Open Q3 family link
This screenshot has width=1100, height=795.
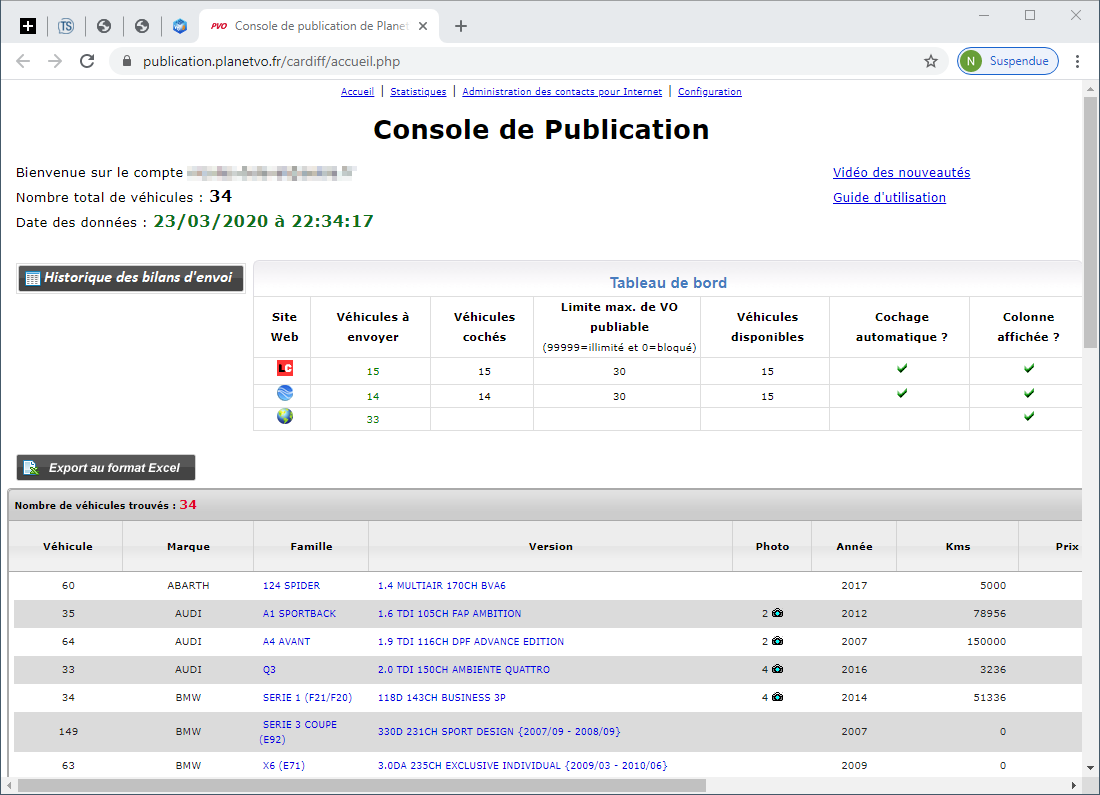(x=269, y=669)
